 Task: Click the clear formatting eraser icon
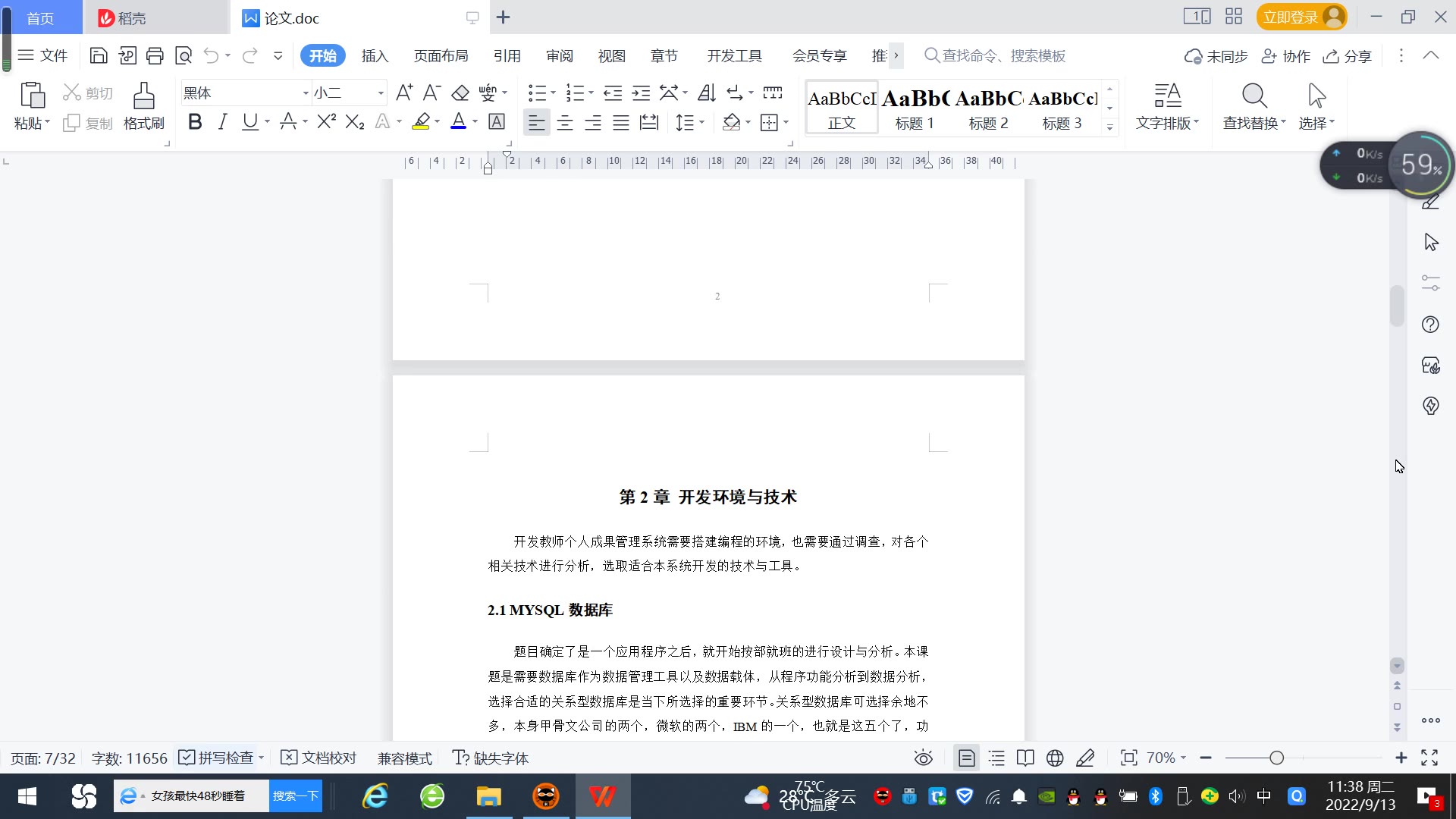pos(460,93)
